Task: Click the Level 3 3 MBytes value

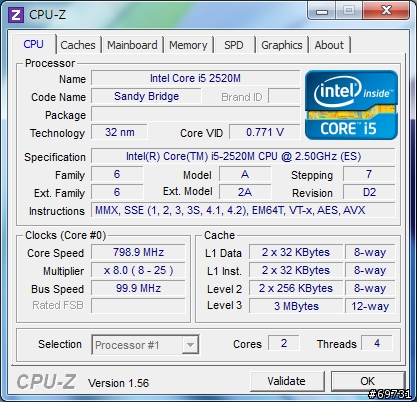Action: pos(296,306)
